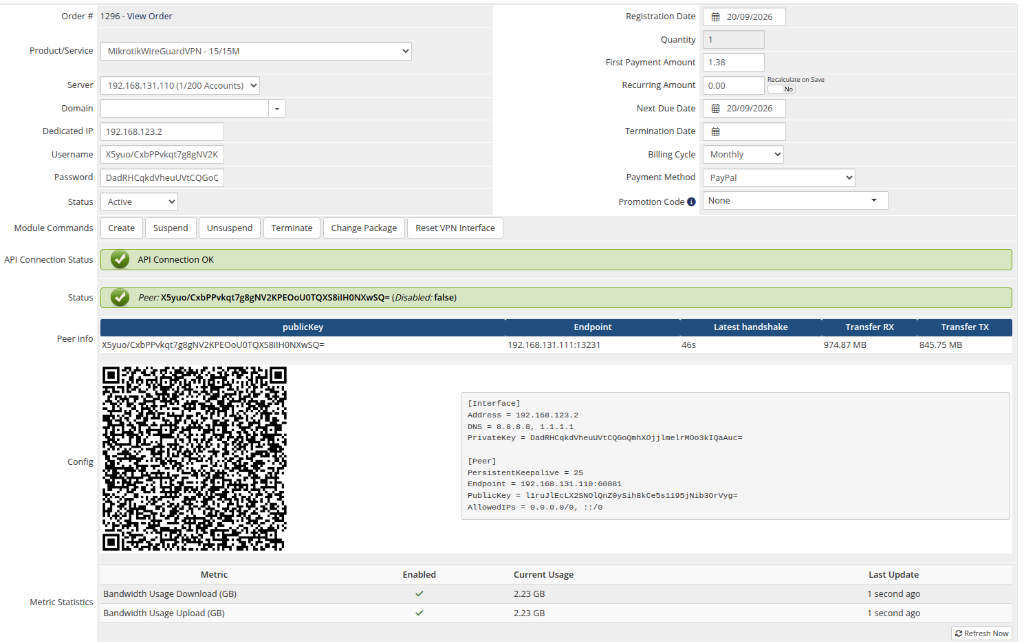Click the Recurring Amount field
This screenshot has width=1024, height=642.
(x=733, y=86)
